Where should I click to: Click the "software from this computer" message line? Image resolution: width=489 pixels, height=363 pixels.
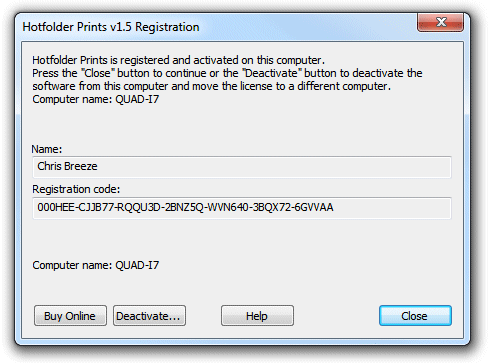(211, 86)
